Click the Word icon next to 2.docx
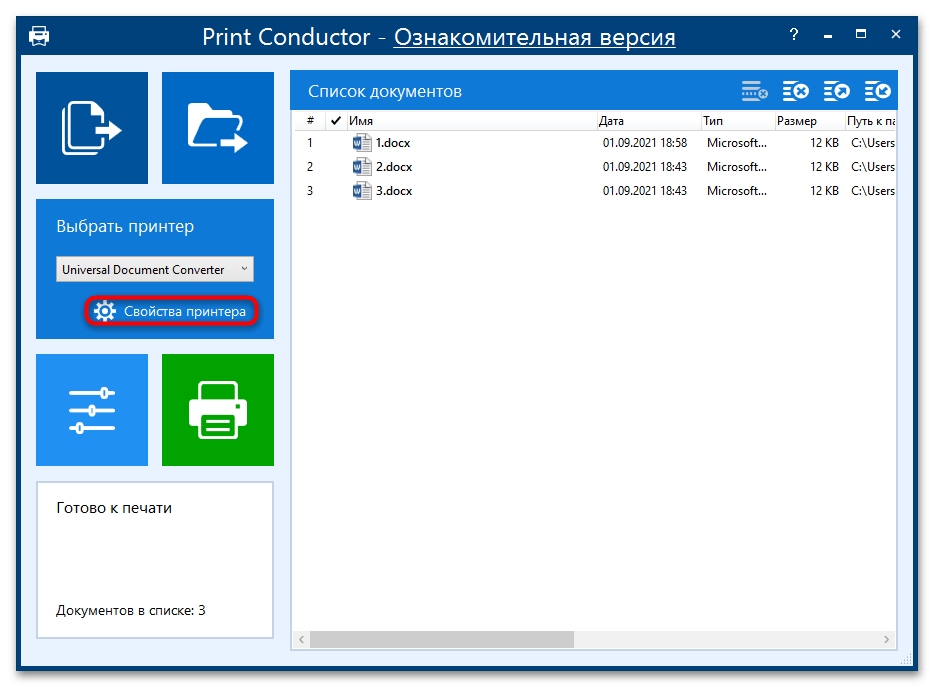 pyautogui.click(x=362, y=167)
